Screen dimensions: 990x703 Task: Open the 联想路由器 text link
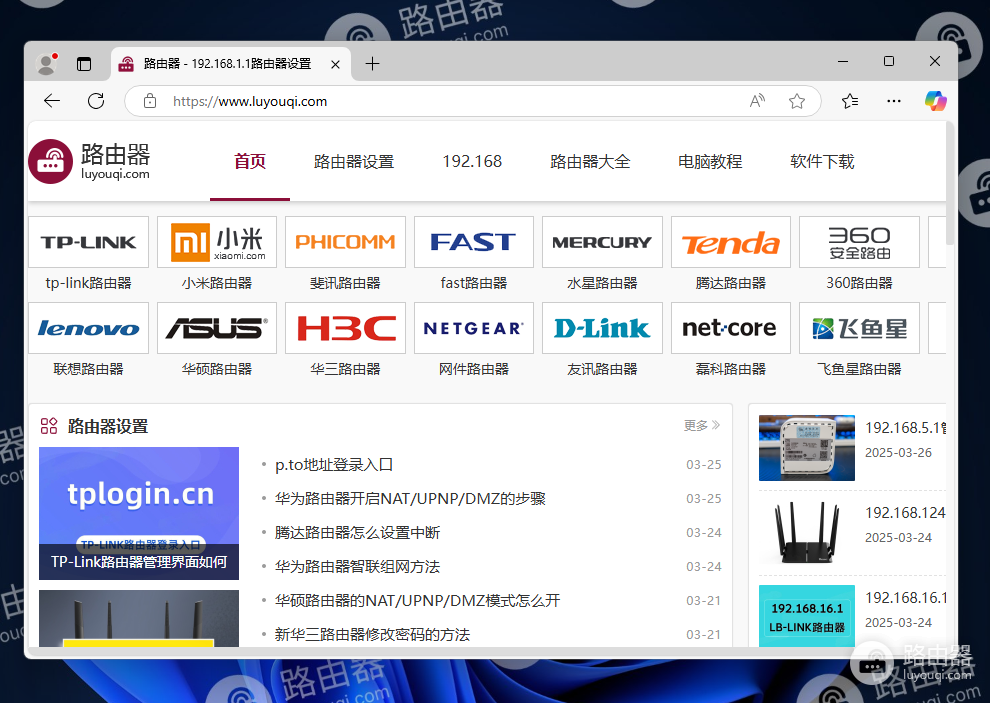tap(88, 369)
